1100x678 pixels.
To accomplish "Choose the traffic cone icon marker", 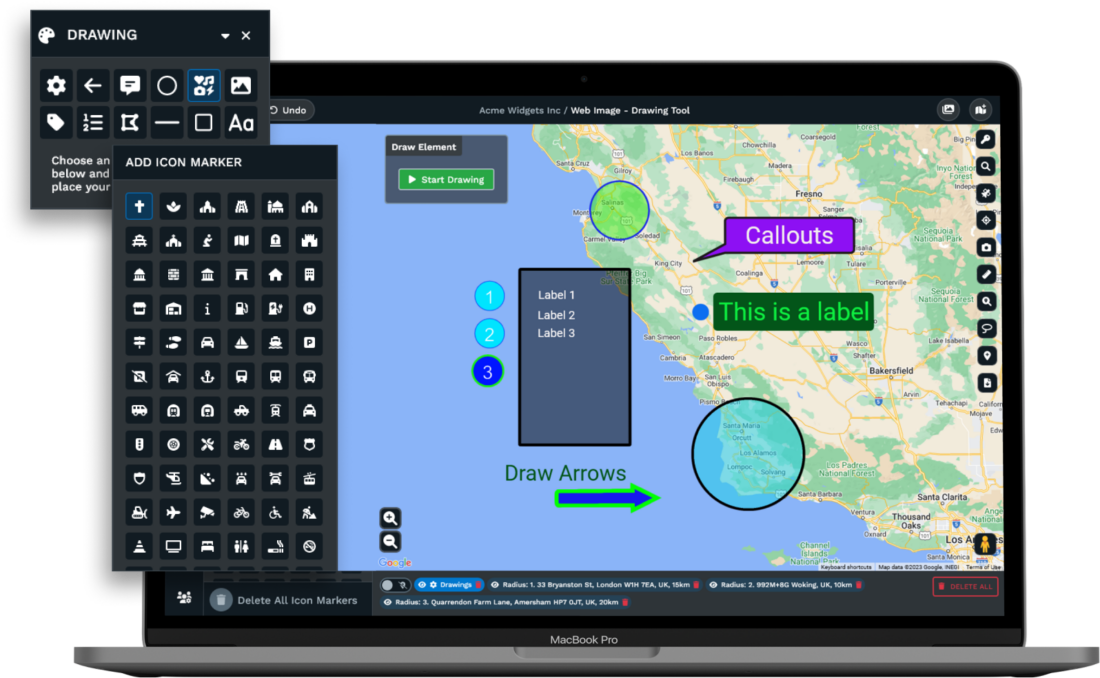I will (x=139, y=546).
